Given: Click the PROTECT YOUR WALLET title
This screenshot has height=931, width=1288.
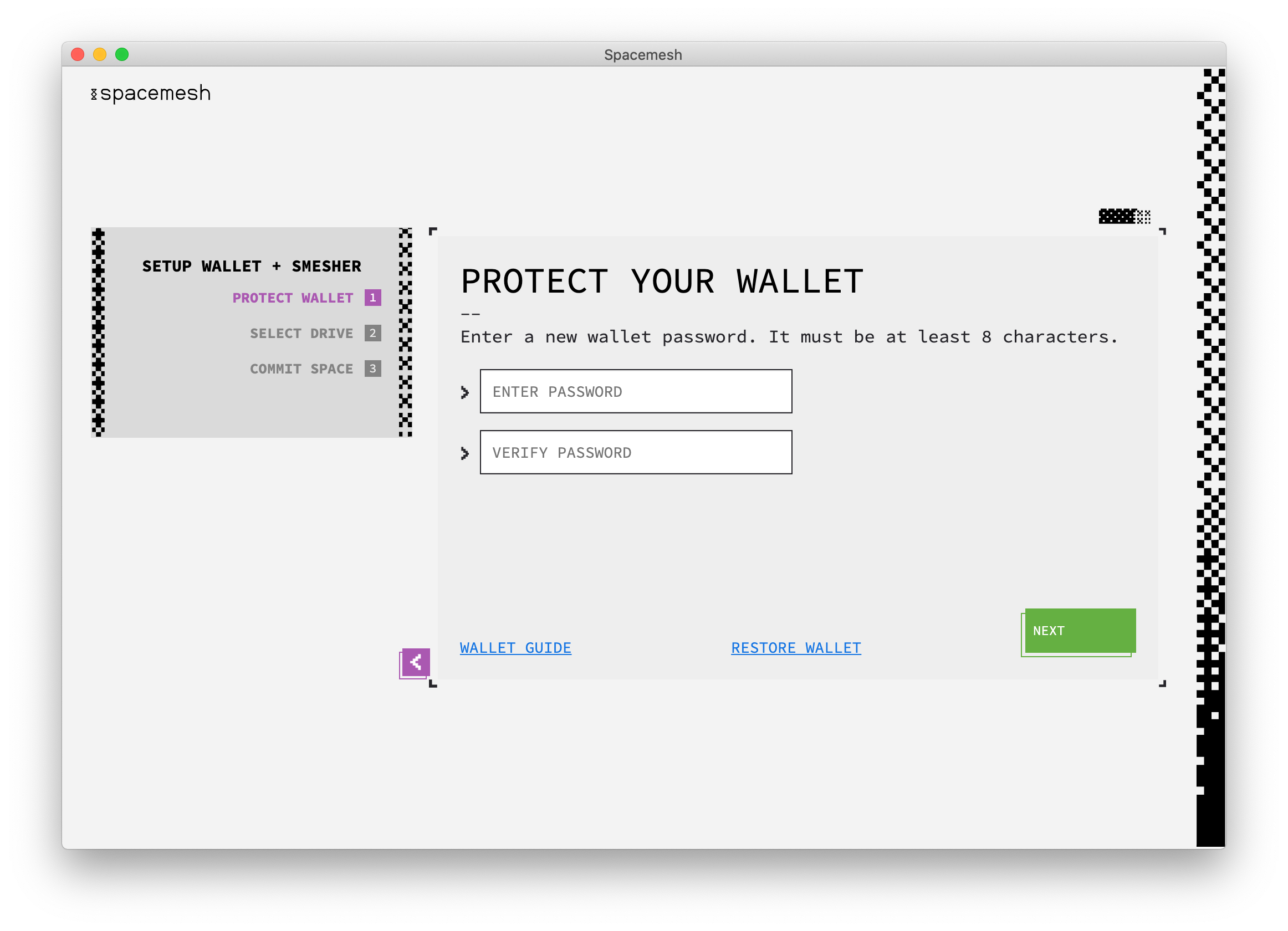Looking at the screenshot, I should (662, 281).
